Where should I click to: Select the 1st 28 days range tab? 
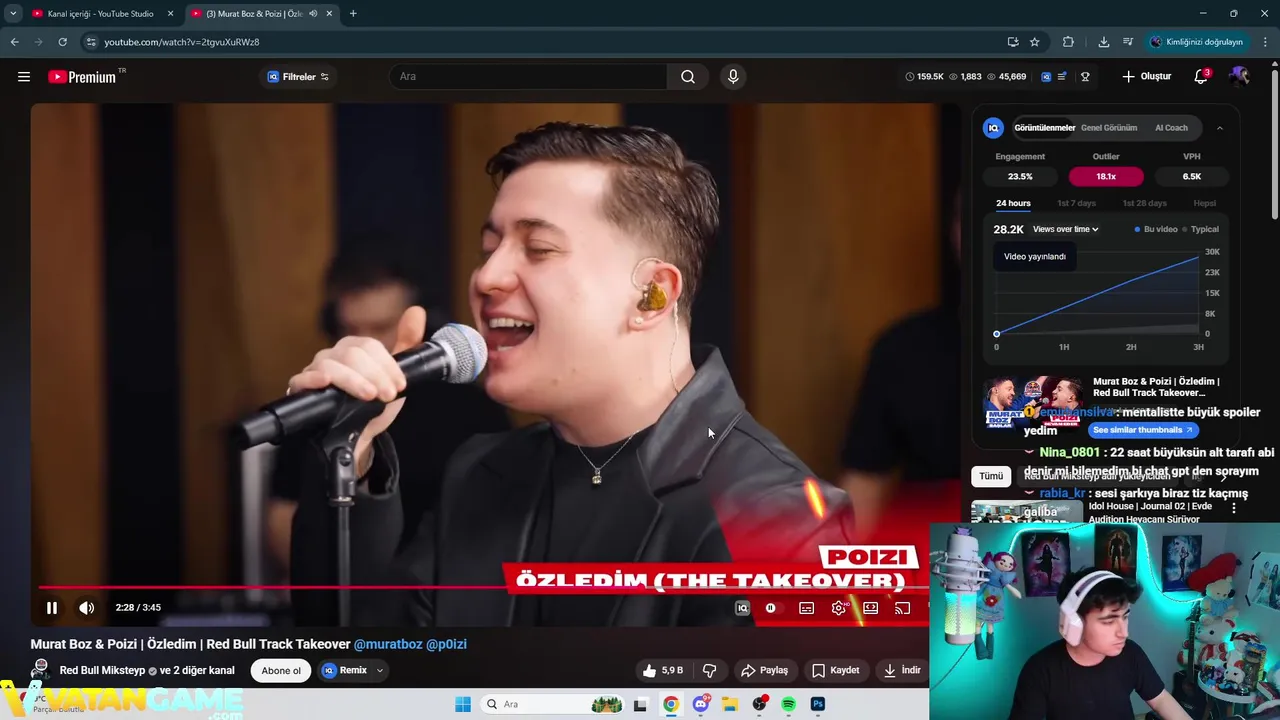pyautogui.click(x=1144, y=203)
